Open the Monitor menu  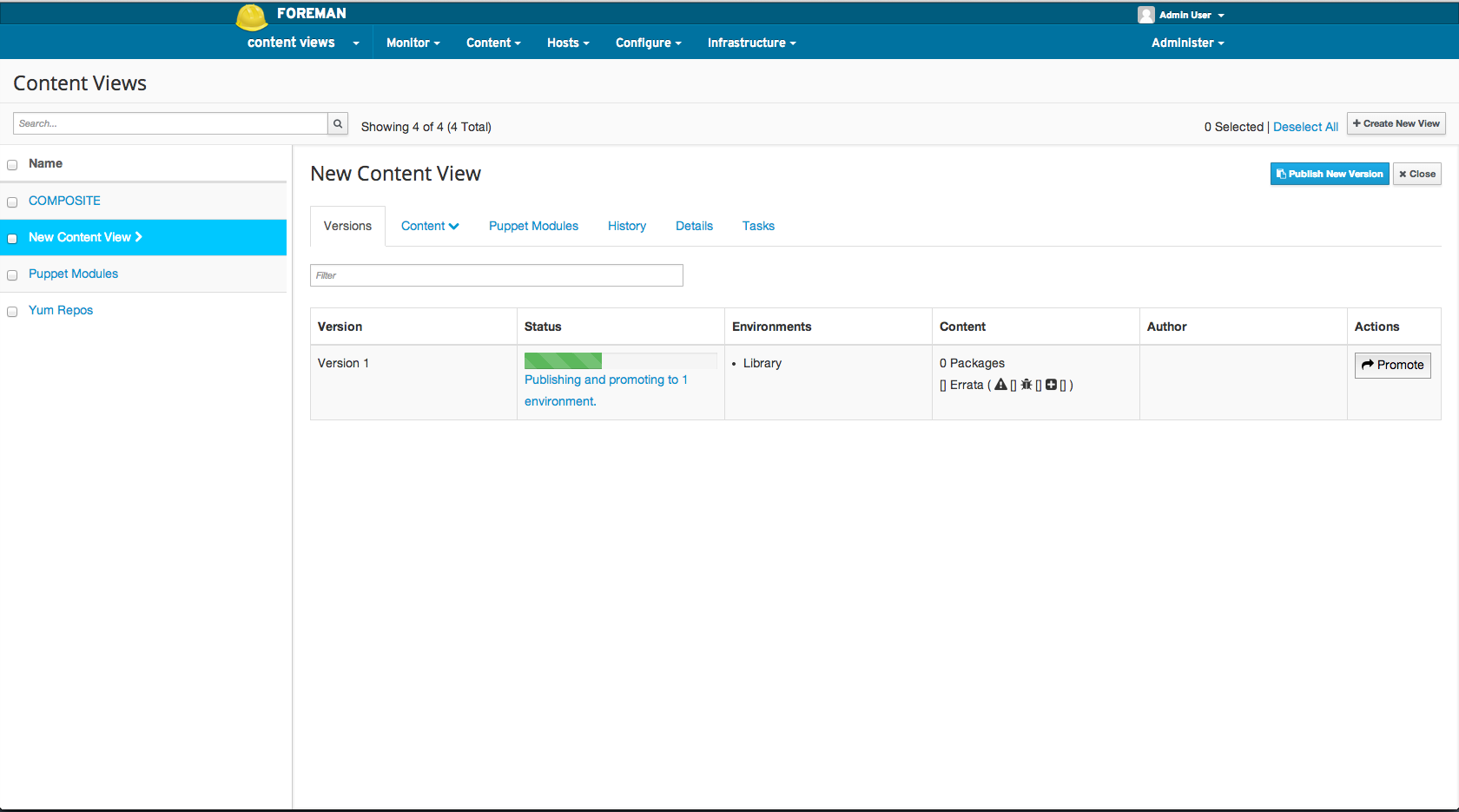pos(413,43)
